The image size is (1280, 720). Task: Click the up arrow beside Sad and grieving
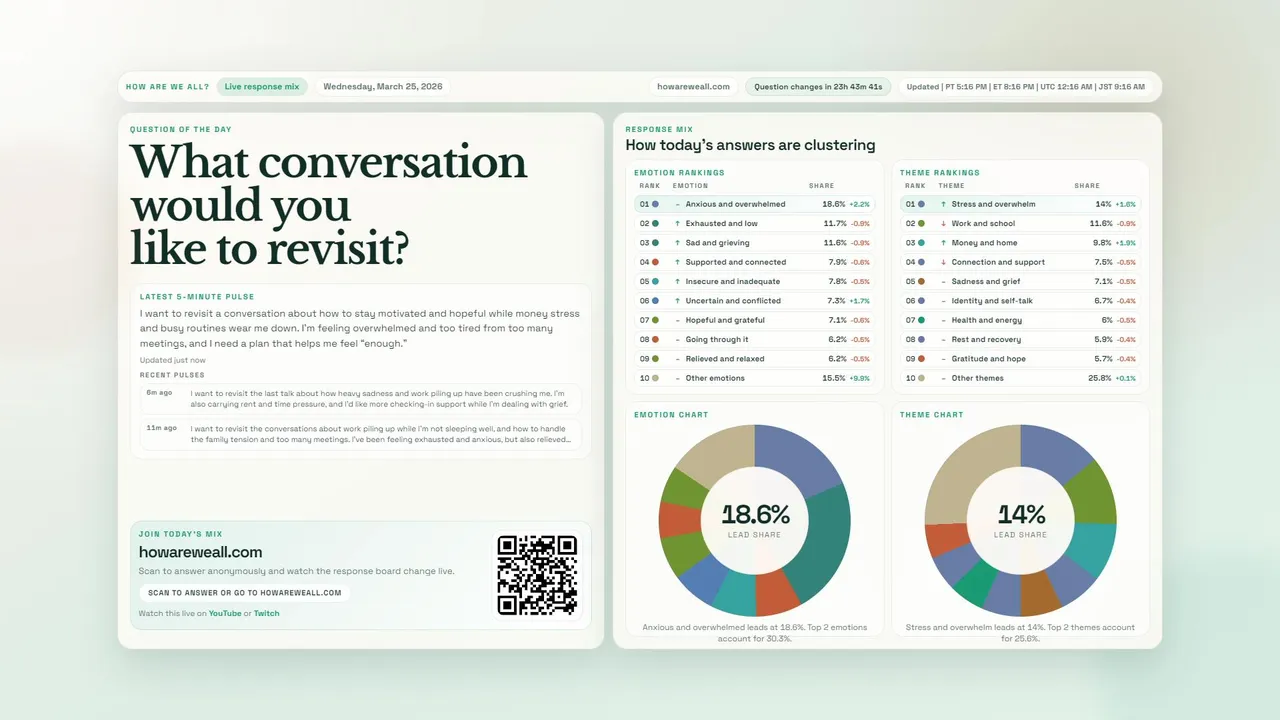coord(677,243)
